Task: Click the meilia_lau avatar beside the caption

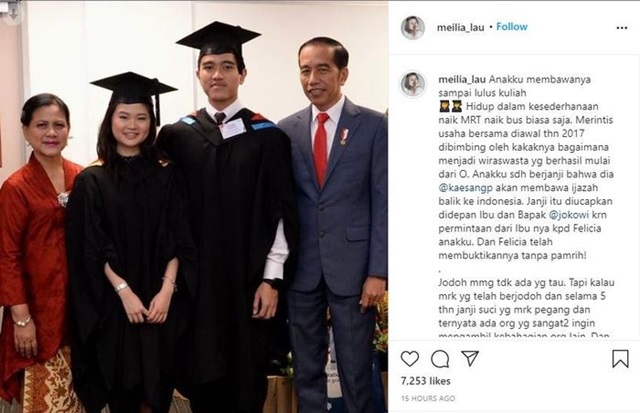Action: pos(413,84)
